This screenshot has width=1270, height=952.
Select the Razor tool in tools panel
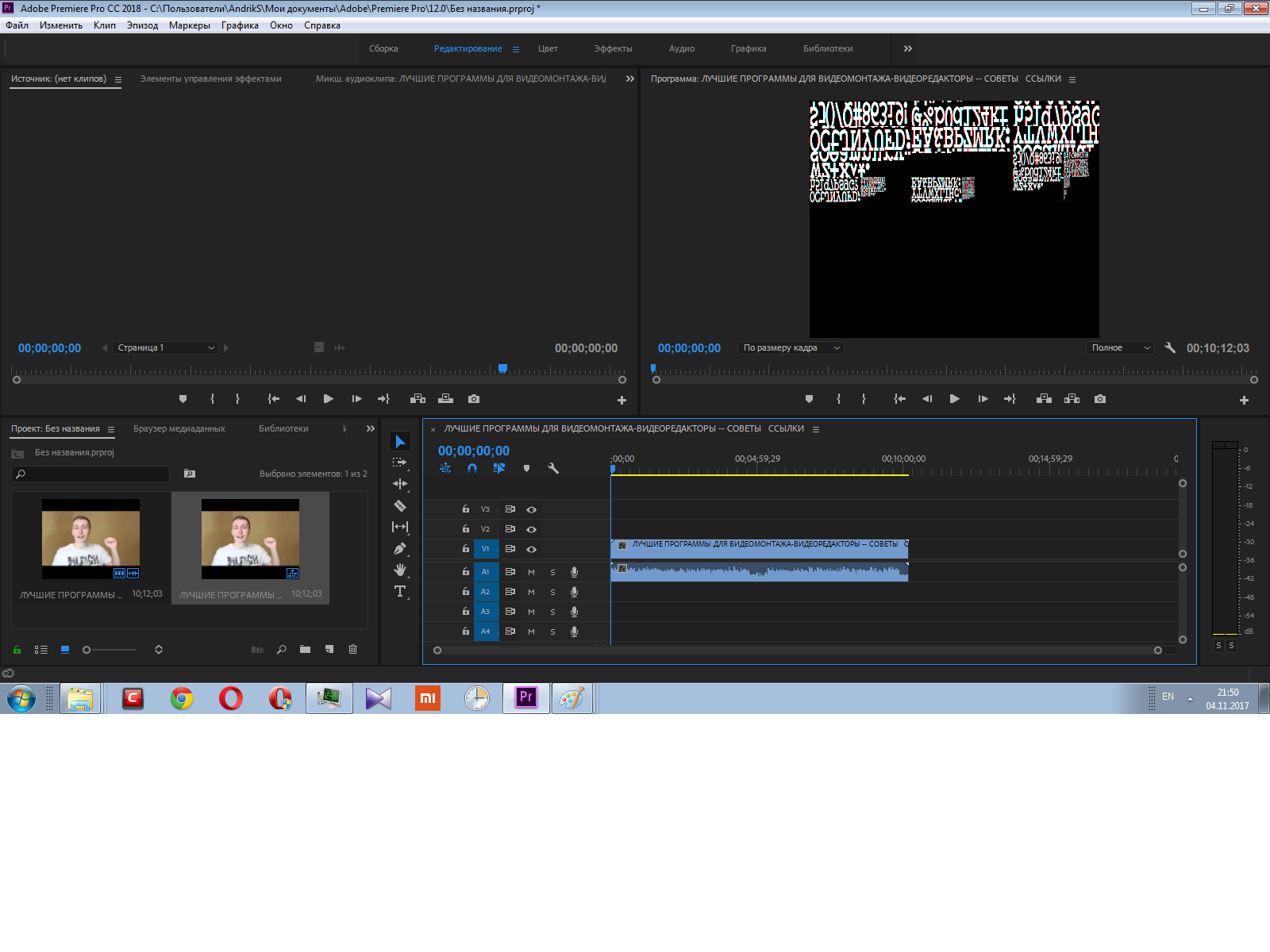[x=400, y=505]
